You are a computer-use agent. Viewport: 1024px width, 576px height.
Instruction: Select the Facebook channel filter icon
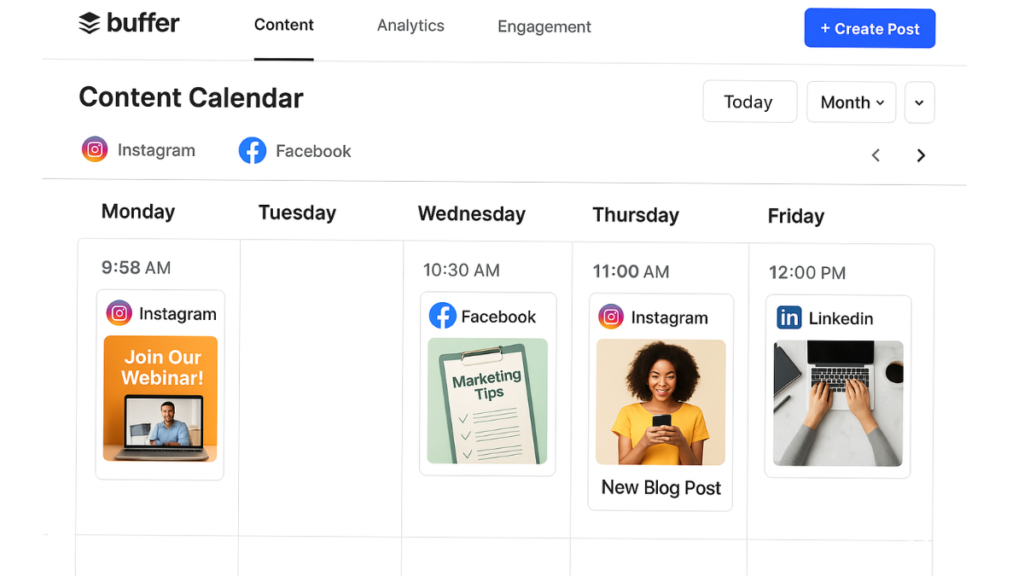[252, 150]
